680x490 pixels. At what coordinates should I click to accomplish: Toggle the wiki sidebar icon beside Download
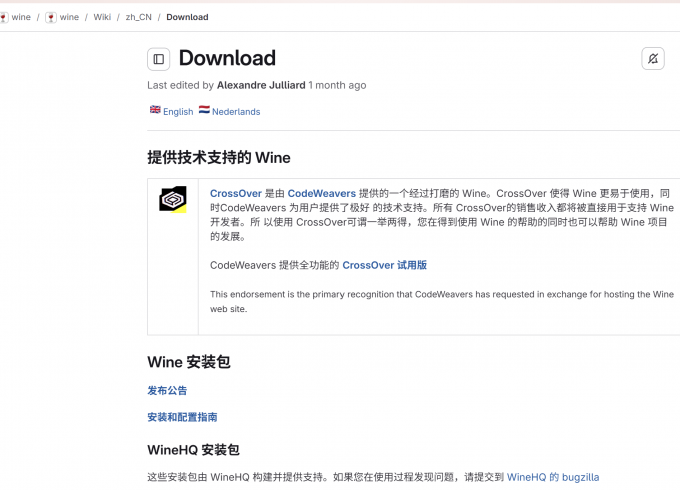coord(158,59)
